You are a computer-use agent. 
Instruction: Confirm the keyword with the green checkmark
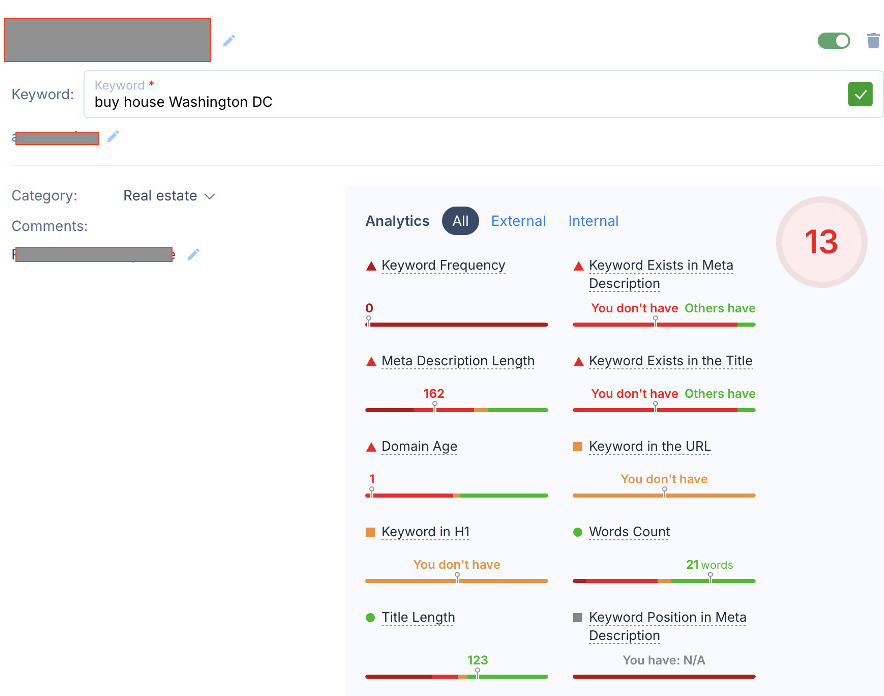[x=860, y=94]
